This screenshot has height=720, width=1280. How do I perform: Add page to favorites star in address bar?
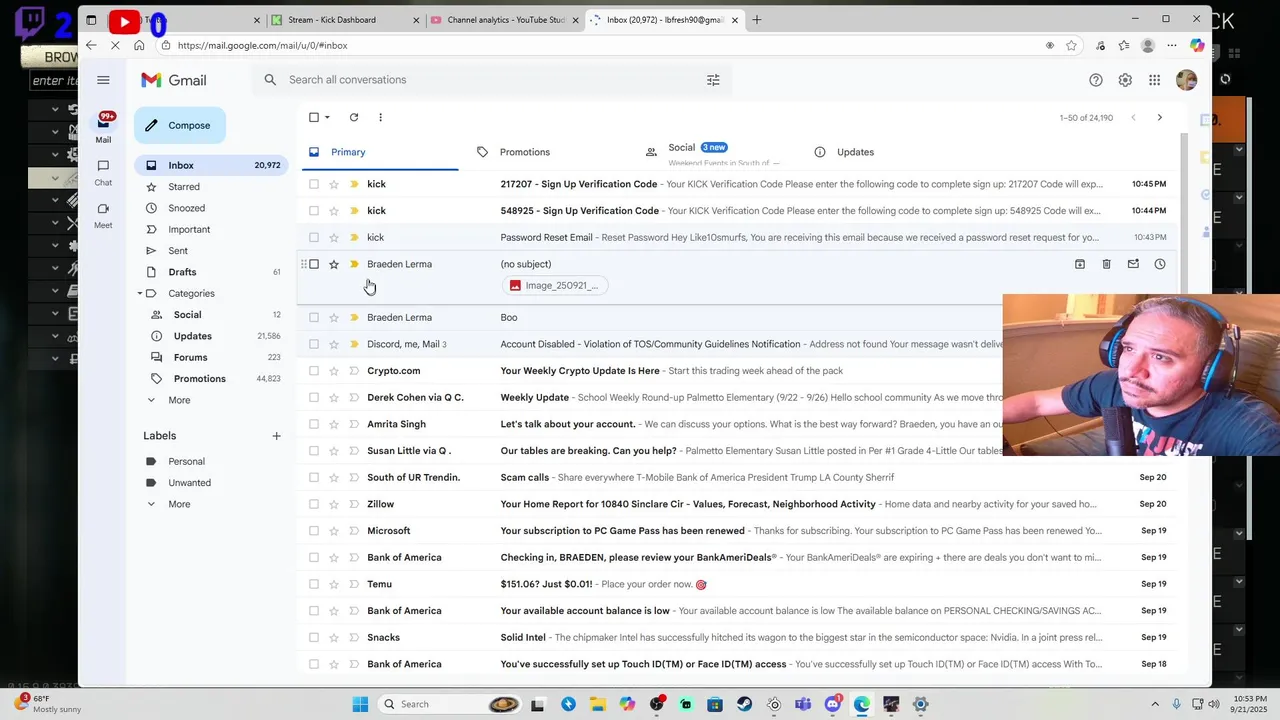1071,45
